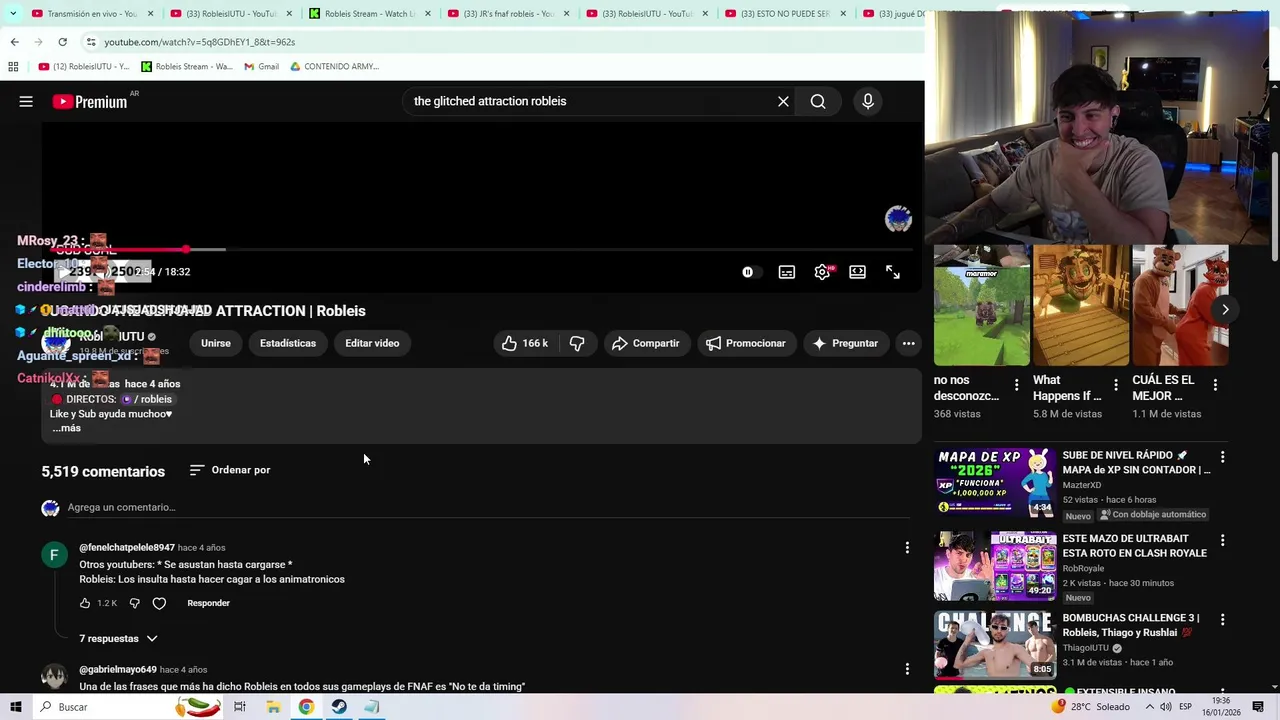Seek on the red video progress bar
The image size is (1280, 720).
pyautogui.click(x=480, y=249)
